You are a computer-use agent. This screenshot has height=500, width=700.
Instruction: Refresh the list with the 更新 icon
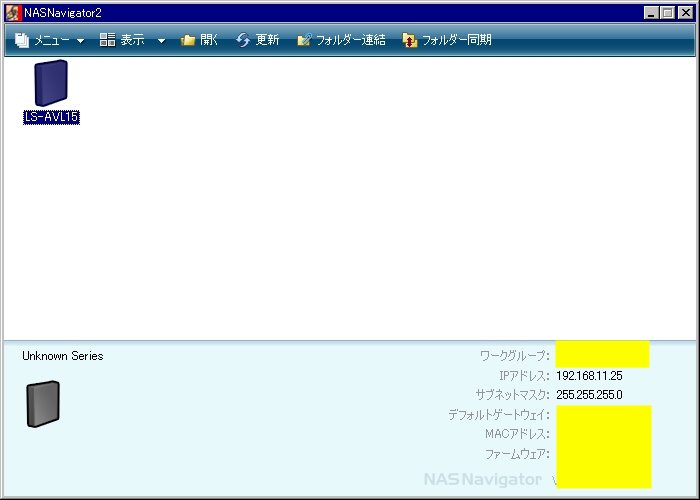coord(243,40)
